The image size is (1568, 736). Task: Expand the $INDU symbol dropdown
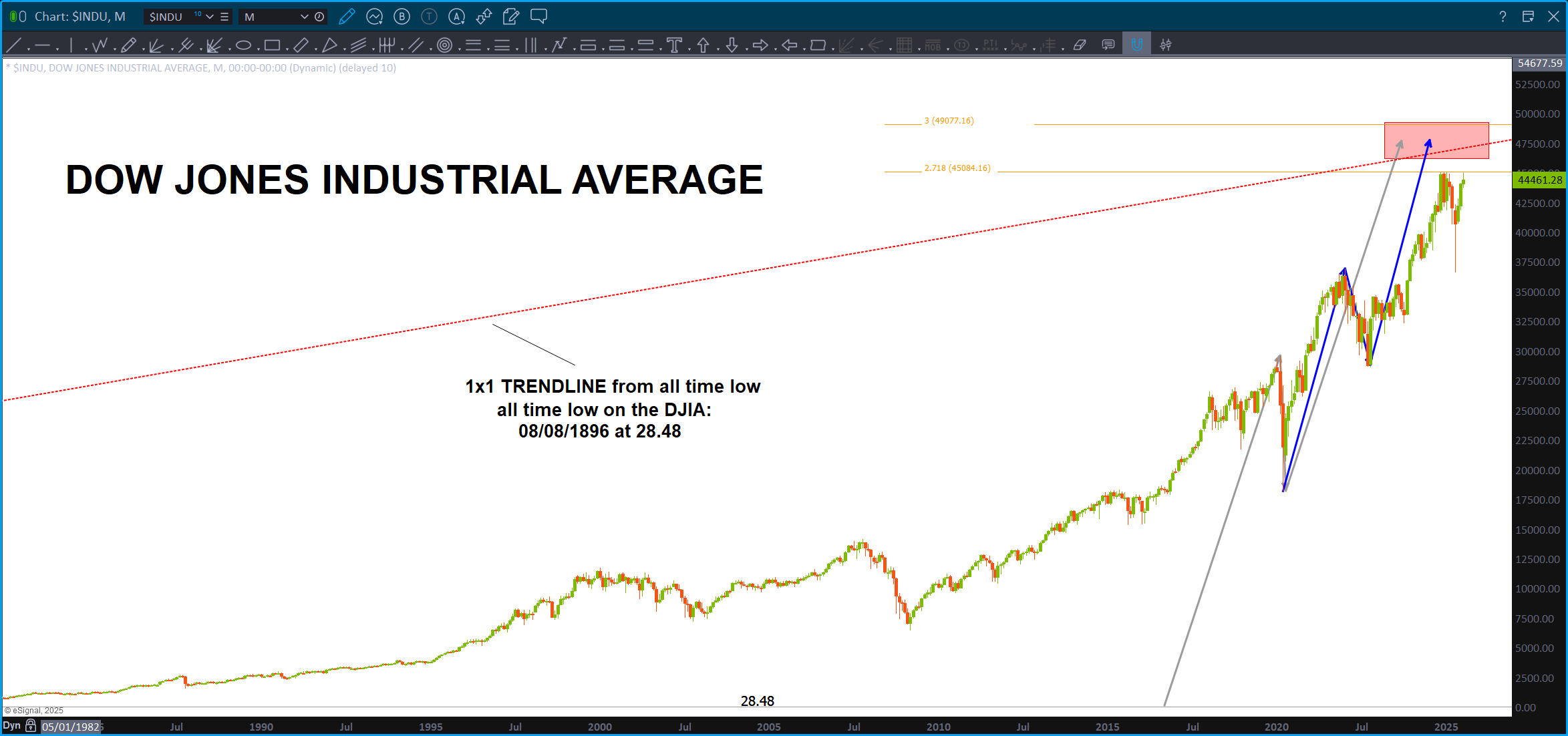click(x=210, y=16)
